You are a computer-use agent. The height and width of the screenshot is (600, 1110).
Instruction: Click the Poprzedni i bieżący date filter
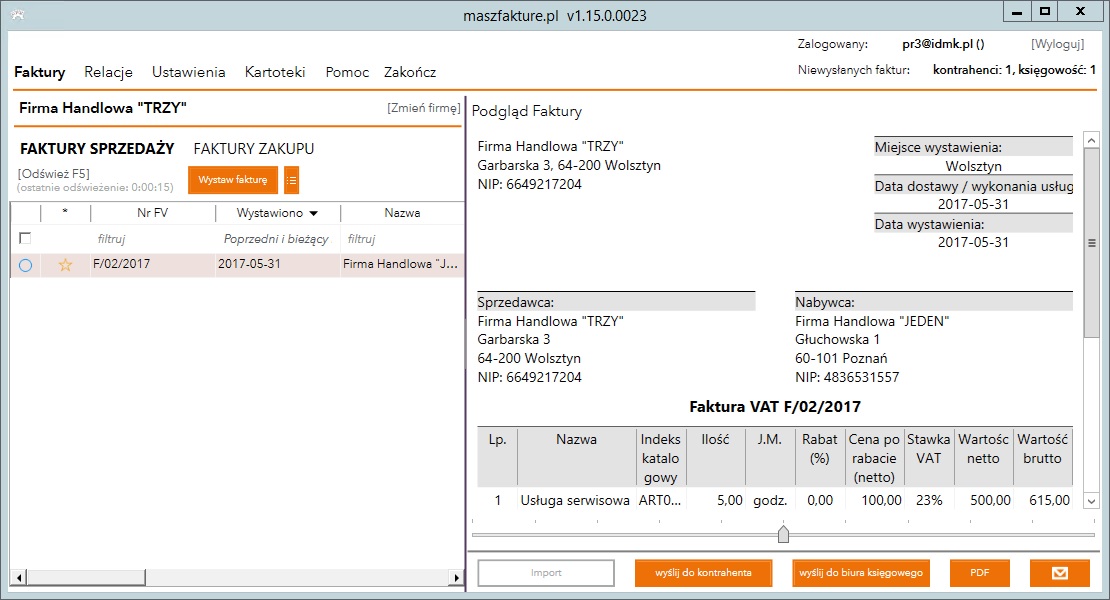pos(278,239)
